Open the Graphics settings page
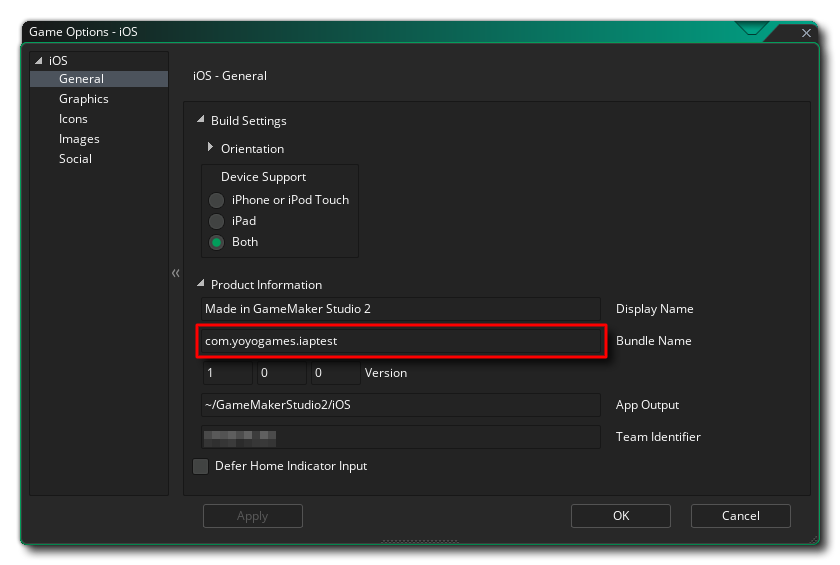 [84, 99]
